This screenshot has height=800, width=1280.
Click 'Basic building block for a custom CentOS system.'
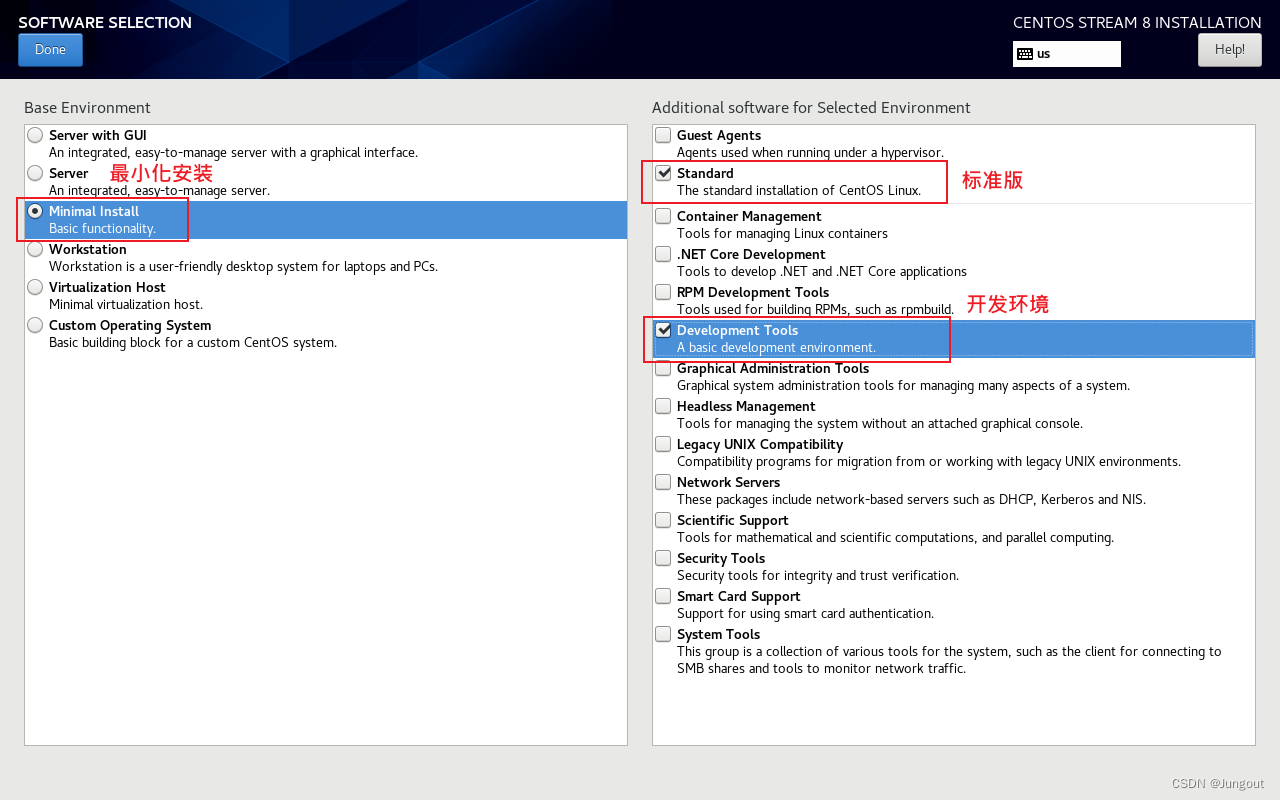(x=193, y=343)
